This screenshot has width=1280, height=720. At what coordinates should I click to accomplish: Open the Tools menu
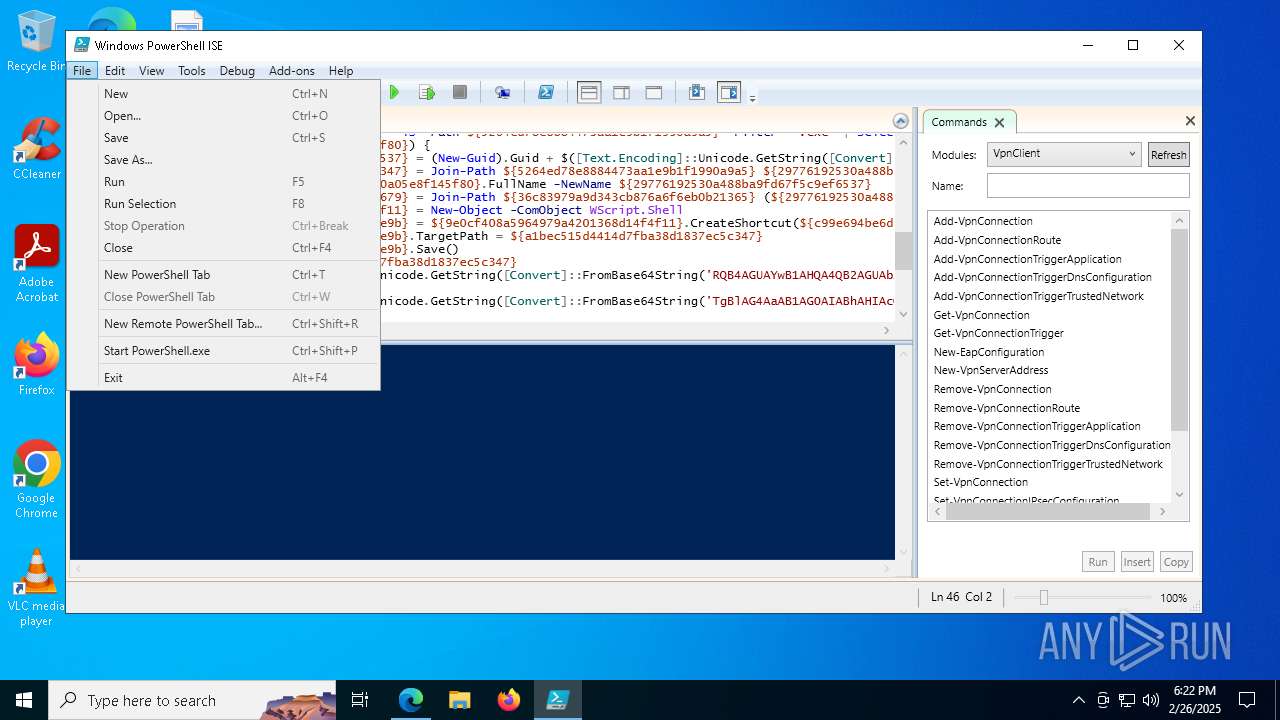pos(192,71)
